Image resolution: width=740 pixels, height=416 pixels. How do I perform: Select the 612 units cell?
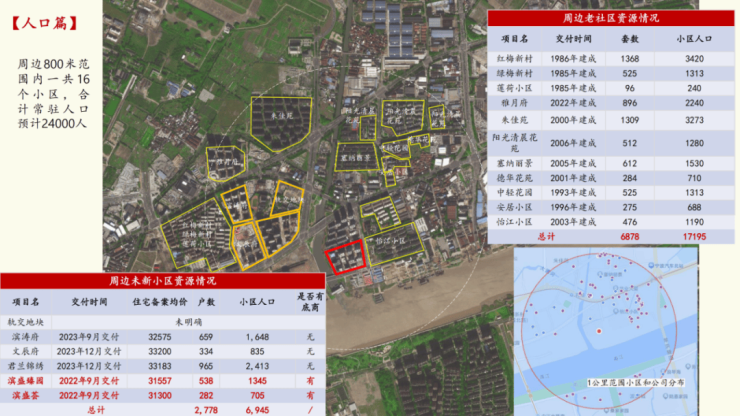click(630, 163)
